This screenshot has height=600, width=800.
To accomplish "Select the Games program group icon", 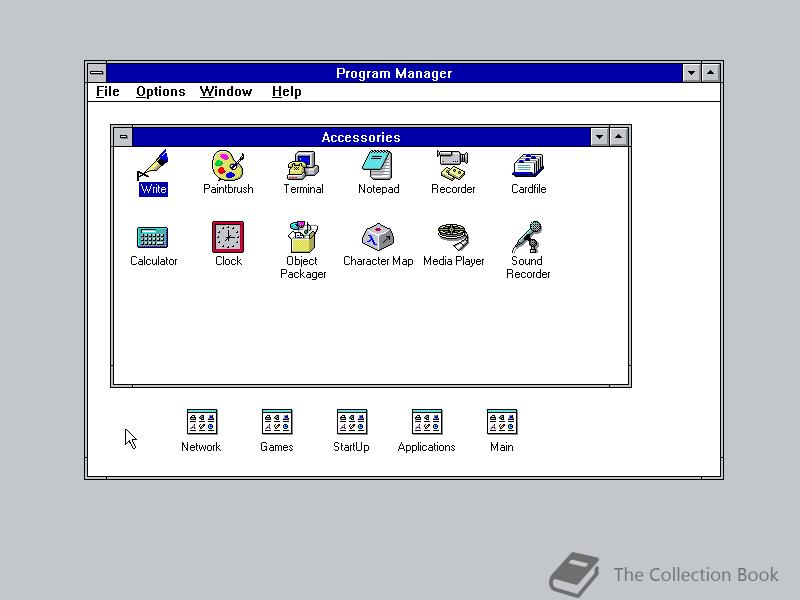I will 277,422.
